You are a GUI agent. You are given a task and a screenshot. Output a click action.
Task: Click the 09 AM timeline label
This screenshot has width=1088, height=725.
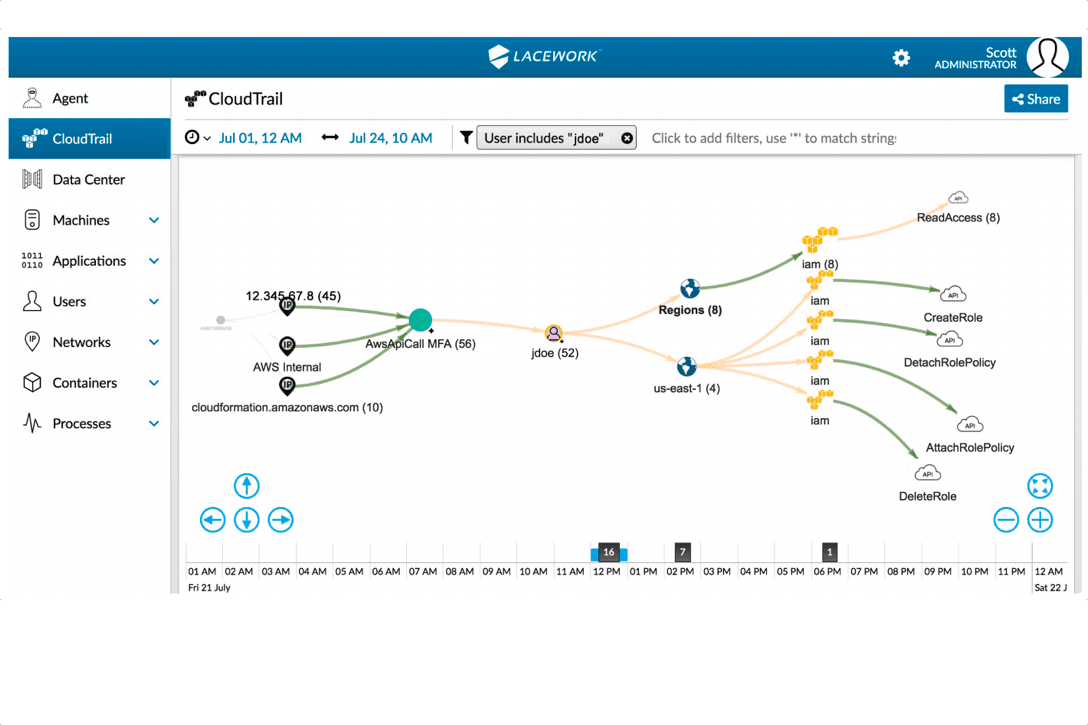pyautogui.click(x=496, y=572)
